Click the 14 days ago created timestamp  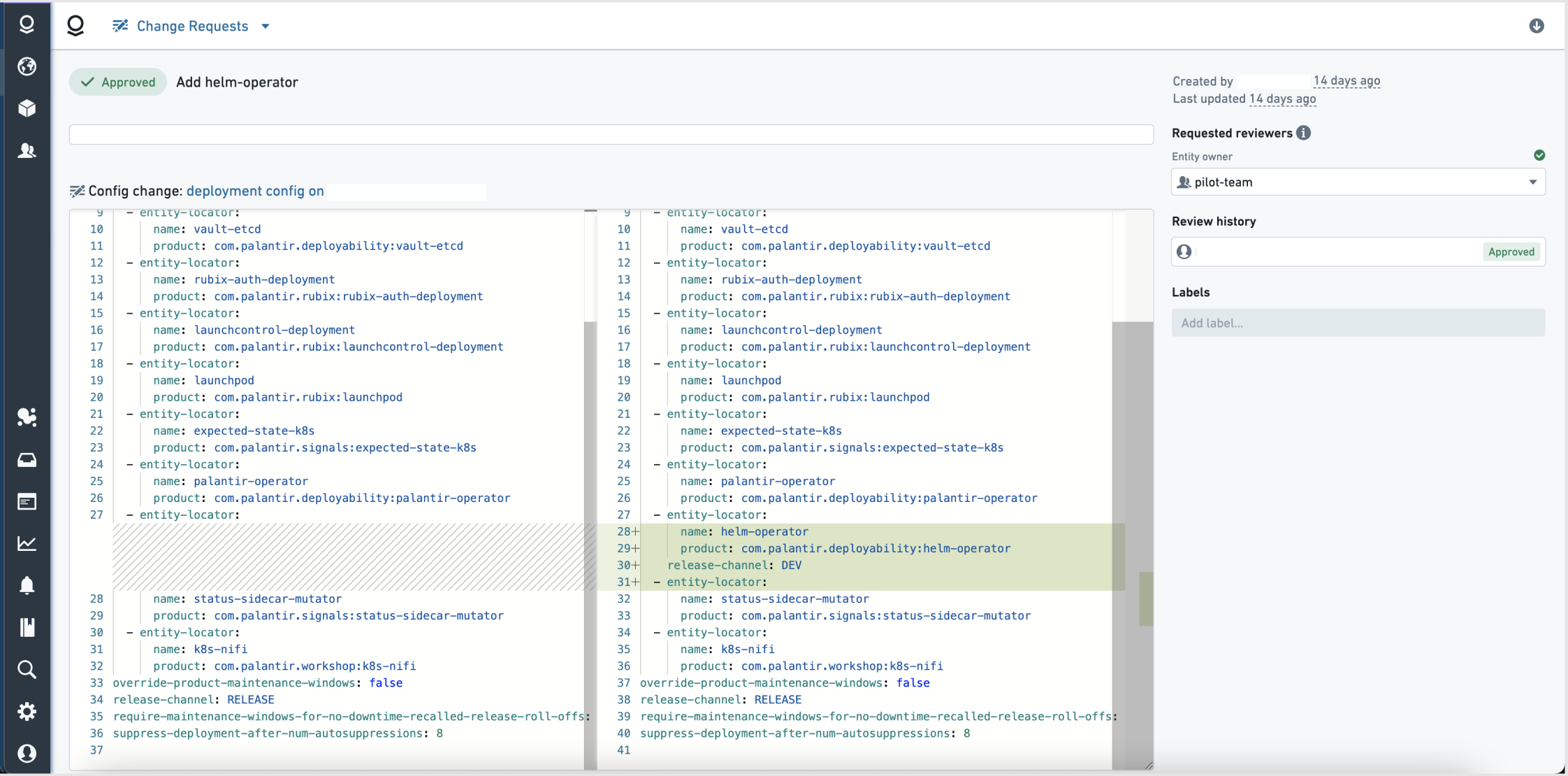tap(1346, 80)
